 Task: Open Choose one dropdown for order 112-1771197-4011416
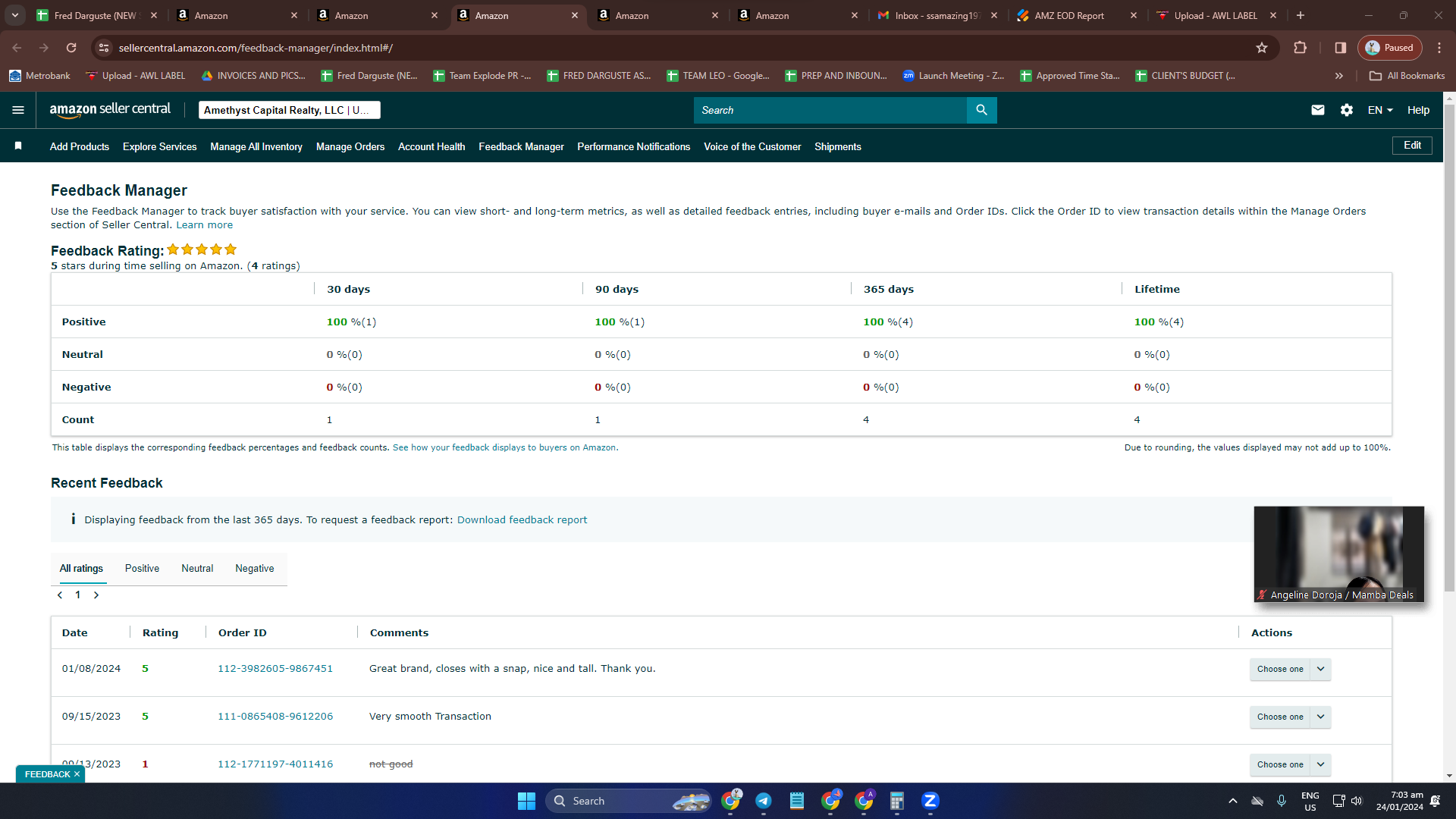[x=1290, y=764]
